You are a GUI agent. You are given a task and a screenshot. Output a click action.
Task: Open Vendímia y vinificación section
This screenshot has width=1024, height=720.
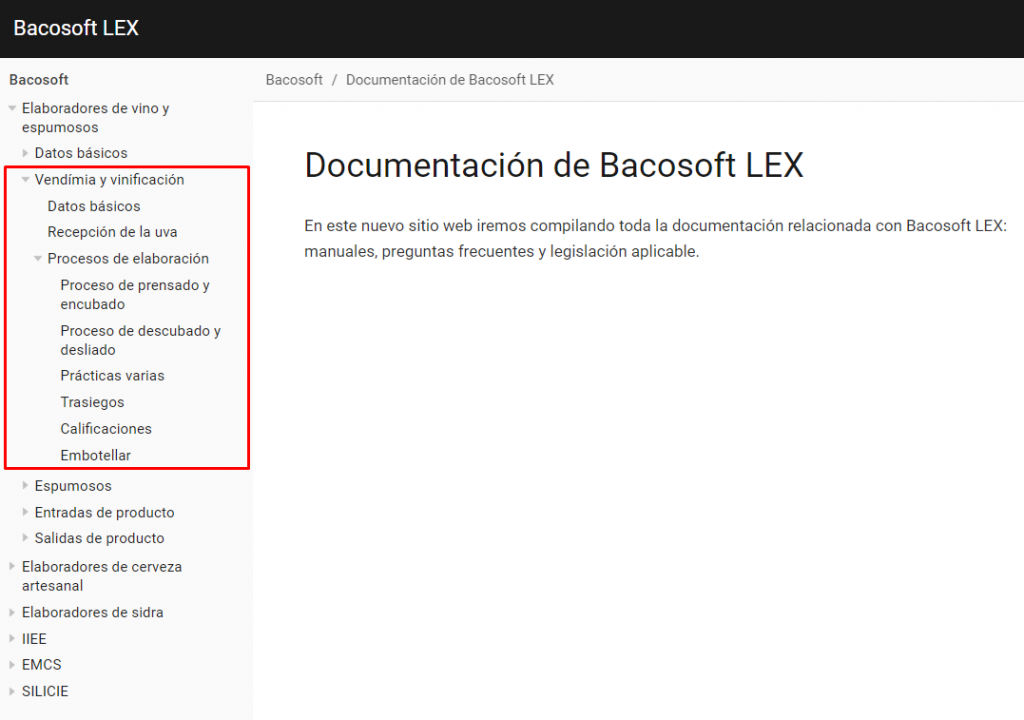coord(109,180)
